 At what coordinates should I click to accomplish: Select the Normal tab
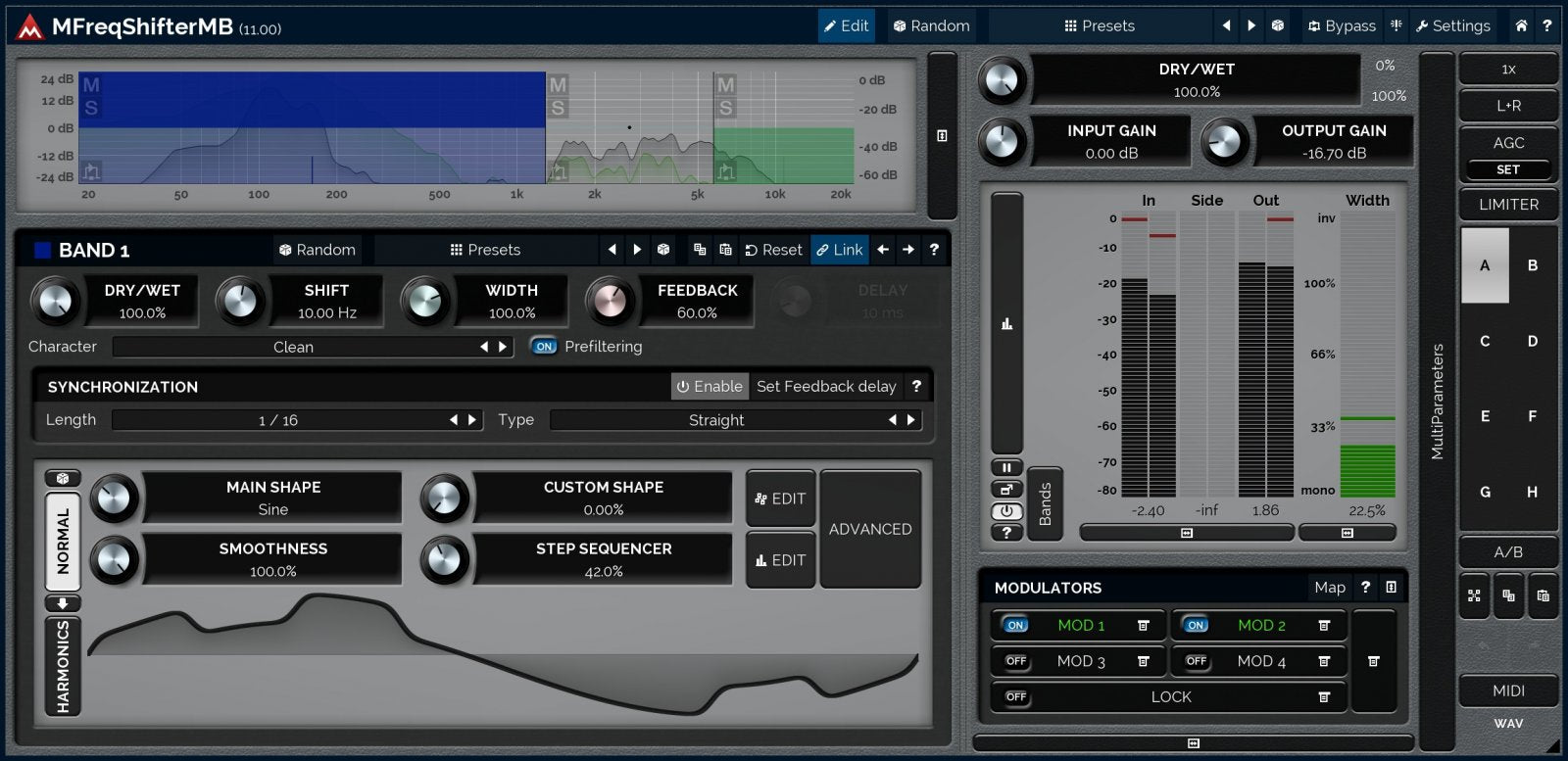coord(63,541)
